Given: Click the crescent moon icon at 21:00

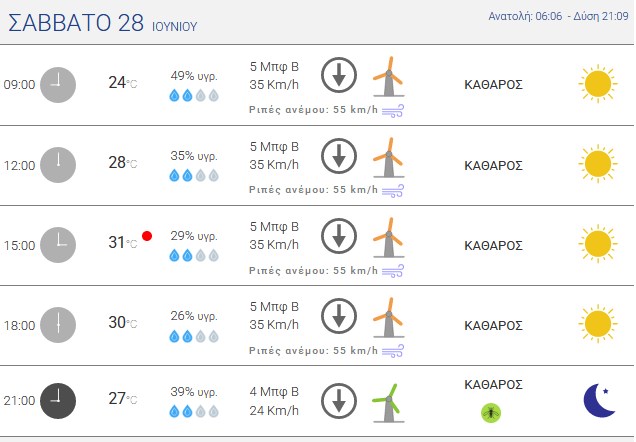Looking at the screenshot, I should pyautogui.click(x=599, y=400).
